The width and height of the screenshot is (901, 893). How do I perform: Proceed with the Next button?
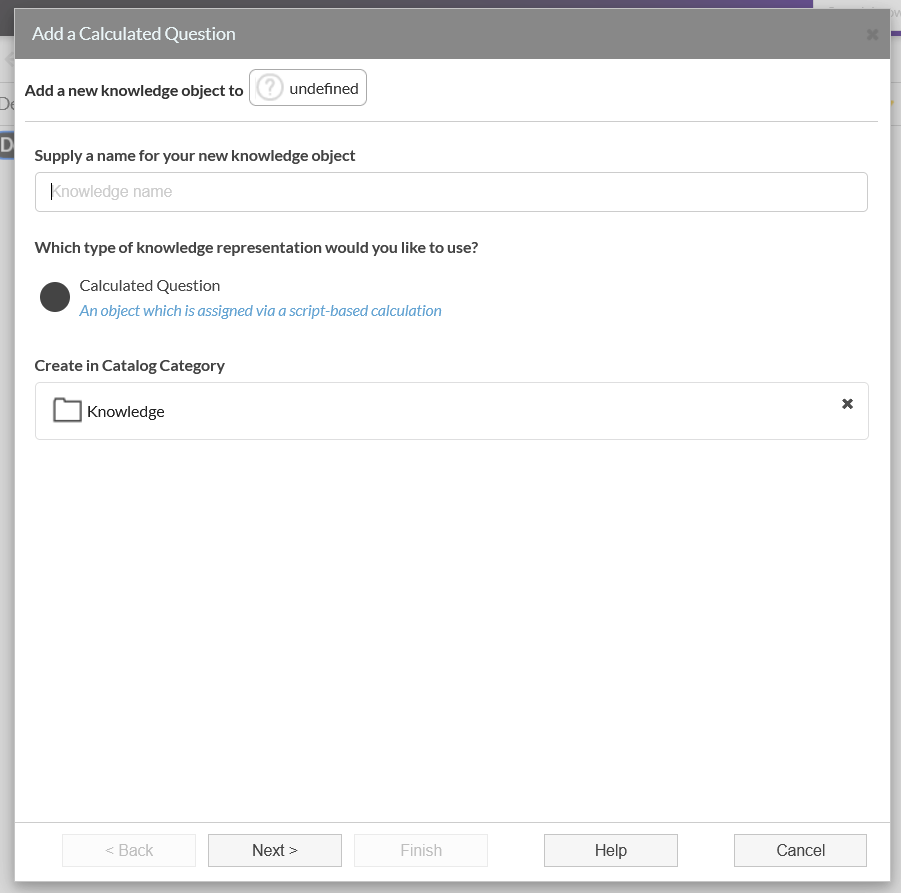[275, 850]
